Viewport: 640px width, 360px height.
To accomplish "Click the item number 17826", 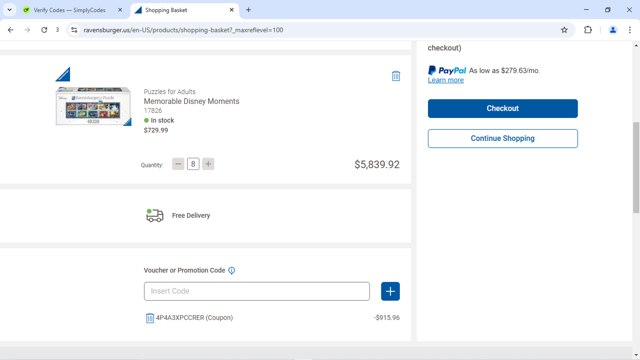I will click(153, 111).
